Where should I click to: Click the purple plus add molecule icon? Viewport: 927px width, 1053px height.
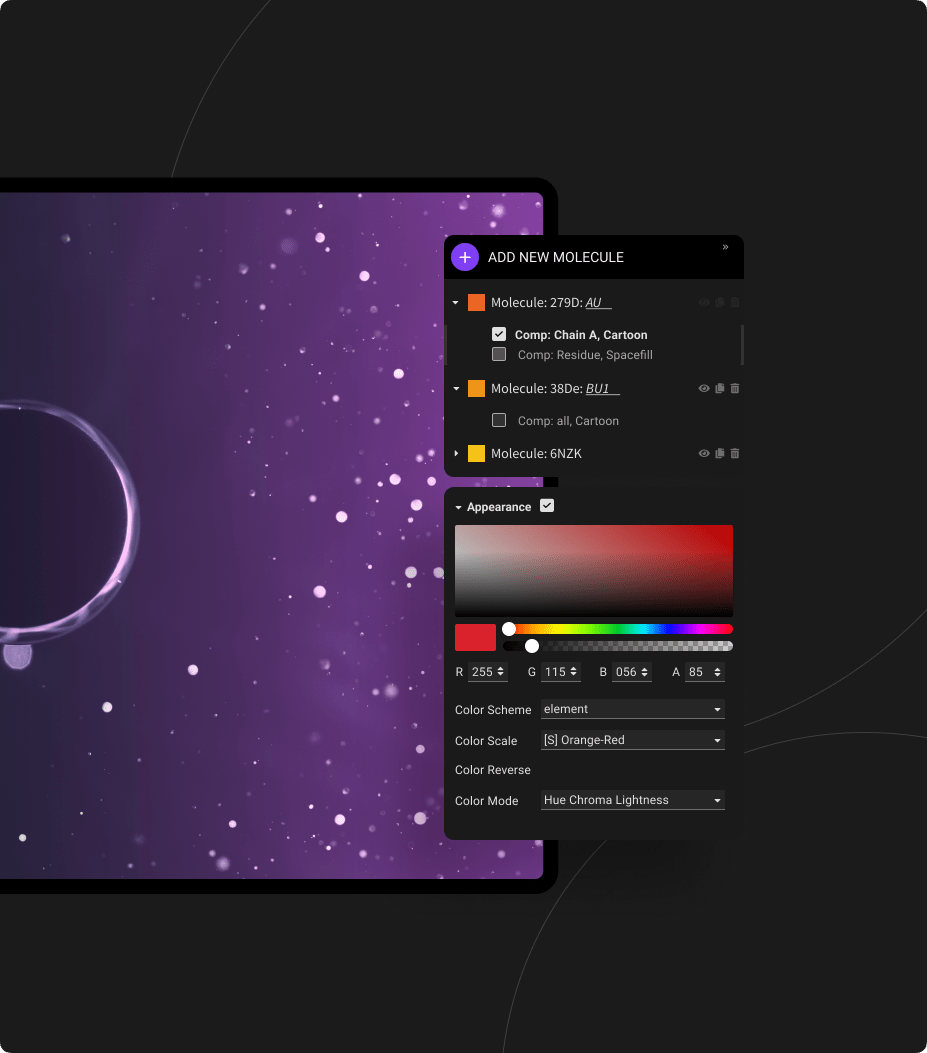(x=465, y=257)
